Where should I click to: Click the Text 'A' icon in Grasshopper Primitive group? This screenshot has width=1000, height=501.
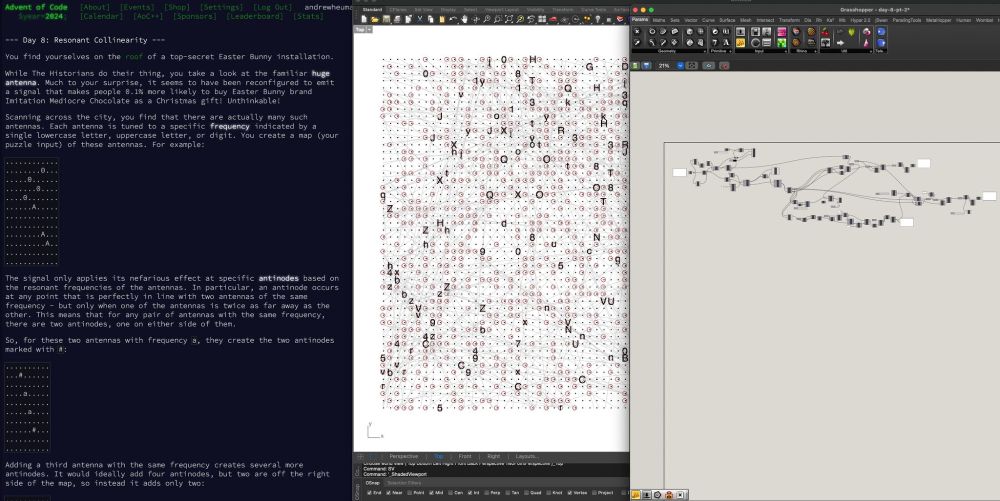[726, 43]
